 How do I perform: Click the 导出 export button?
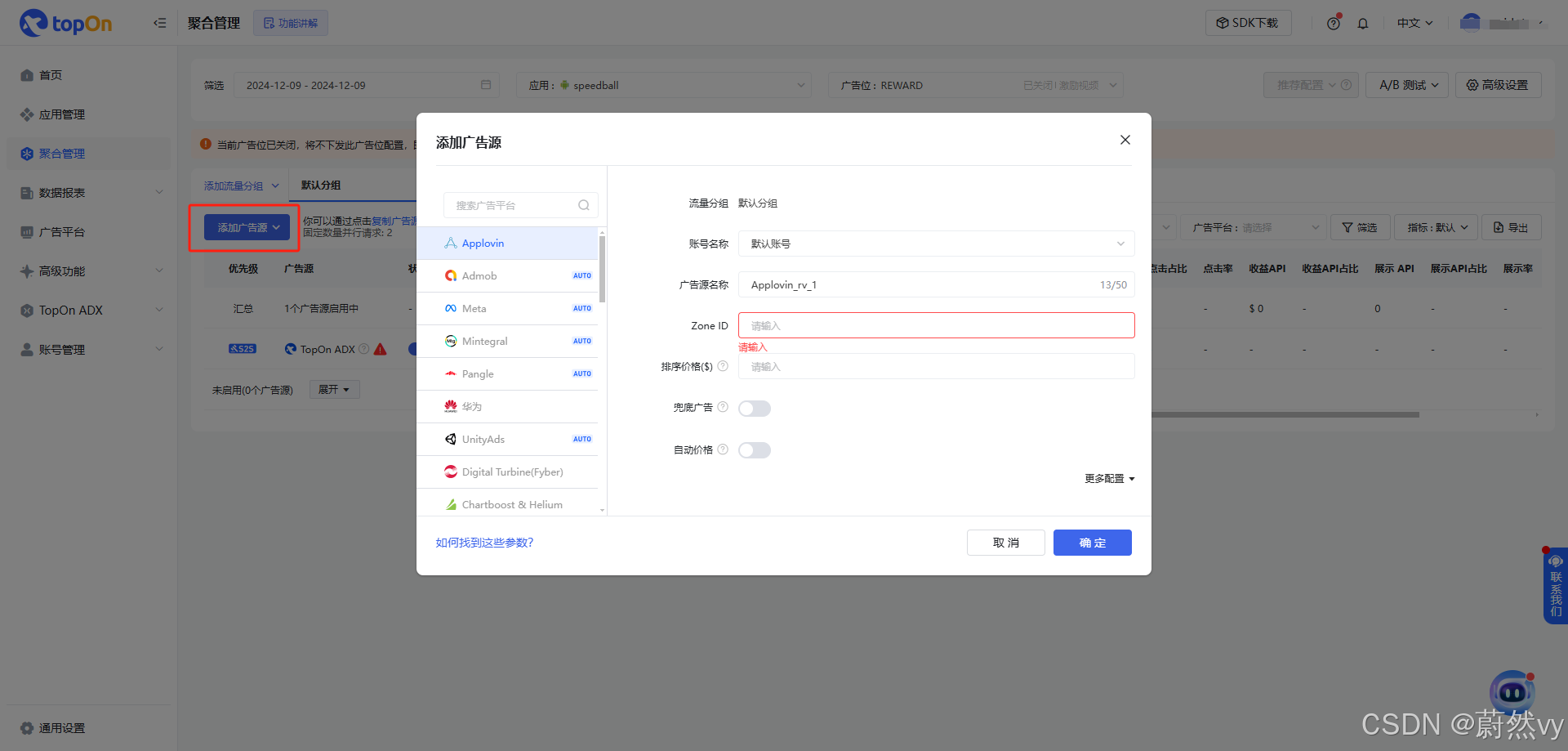click(1512, 227)
